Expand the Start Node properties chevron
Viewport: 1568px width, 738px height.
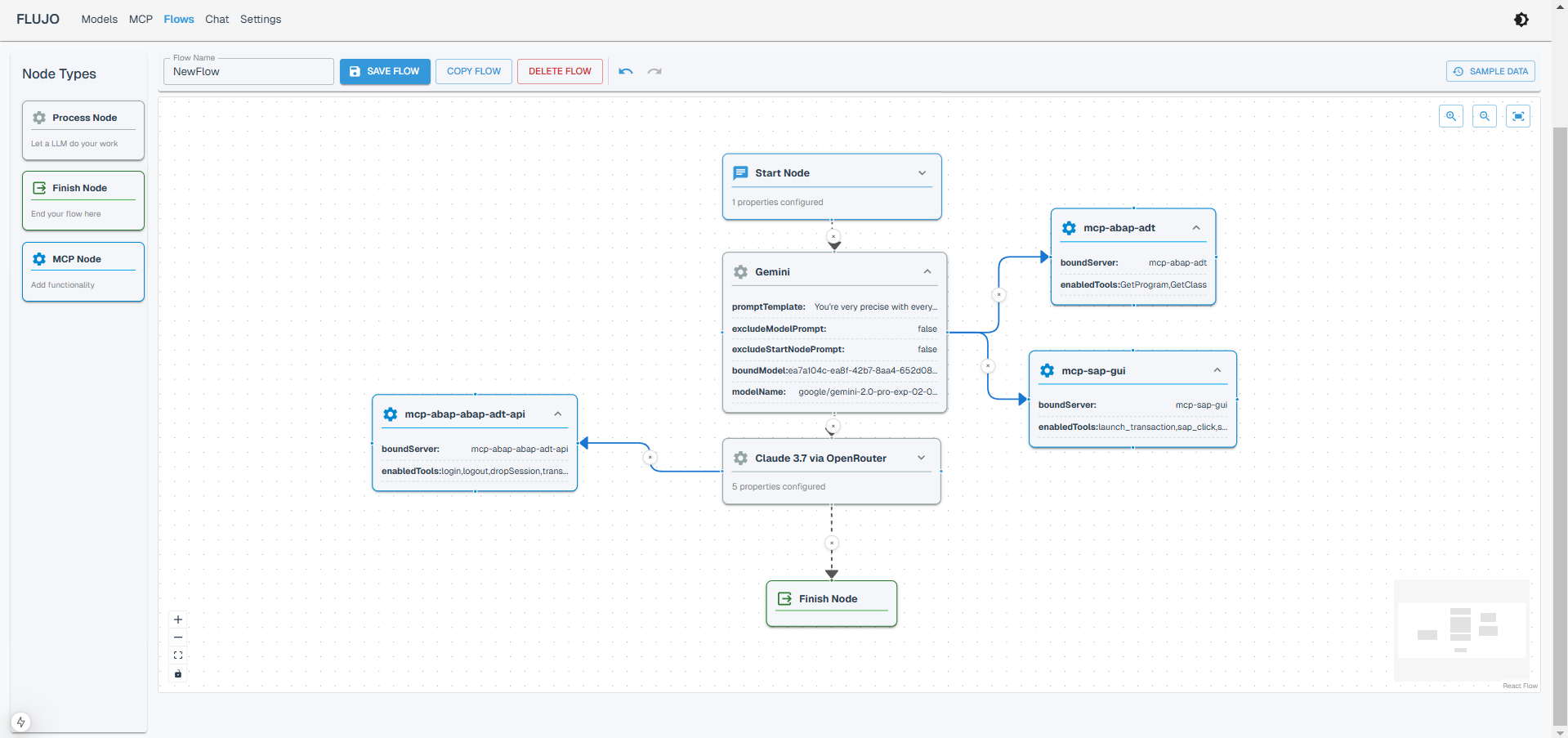(922, 173)
